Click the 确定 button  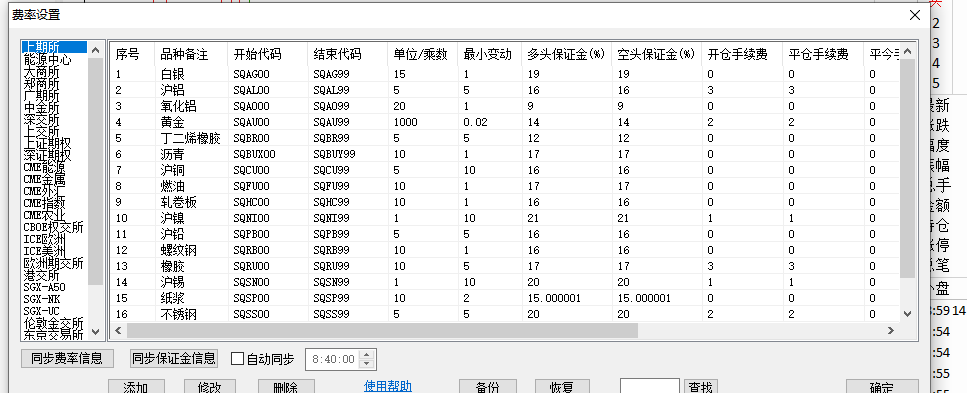point(882,387)
